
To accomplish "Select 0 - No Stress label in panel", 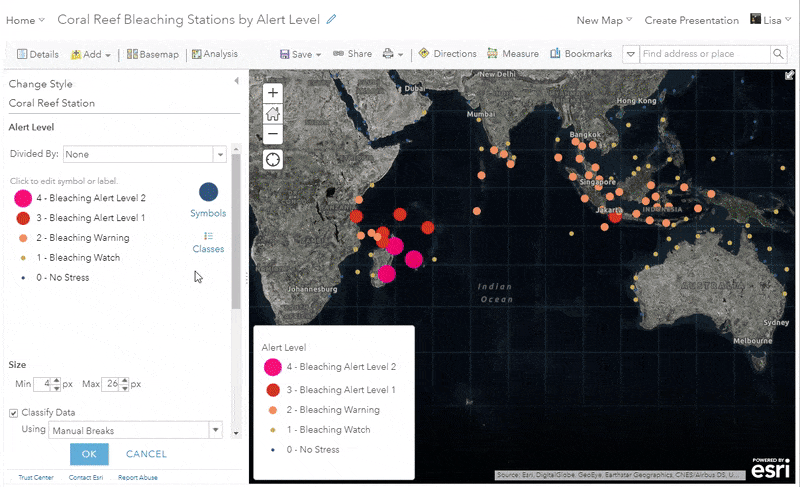I will click(63, 277).
